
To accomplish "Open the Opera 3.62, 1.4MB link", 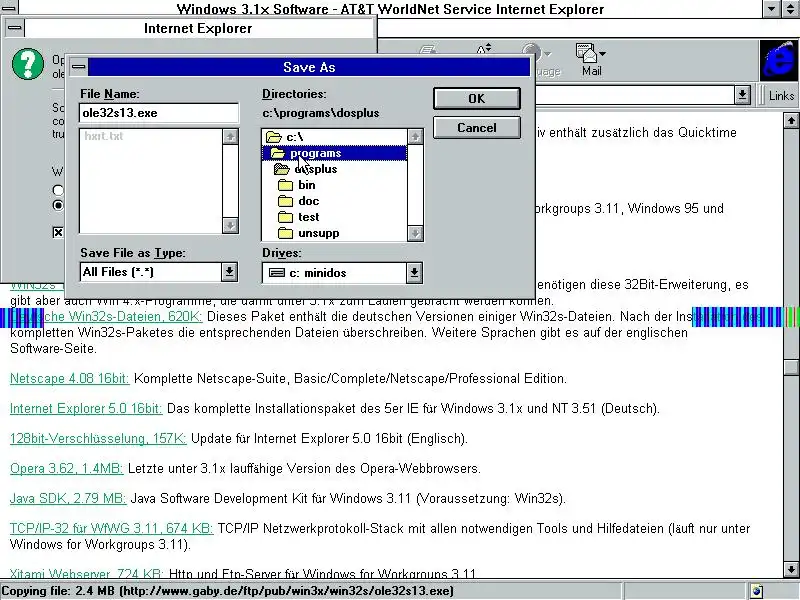I will point(66,468).
